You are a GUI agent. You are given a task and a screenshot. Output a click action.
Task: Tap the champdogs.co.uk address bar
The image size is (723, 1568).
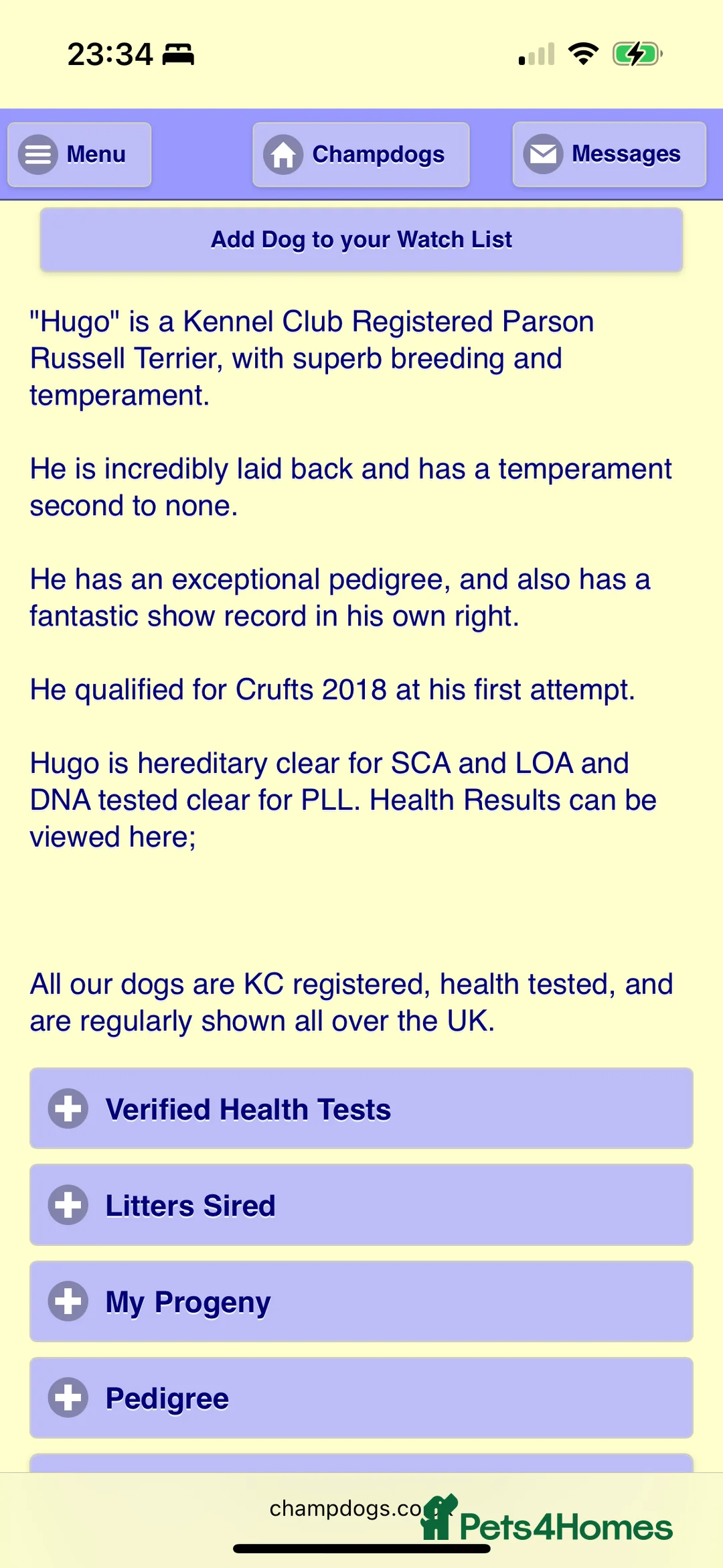click(x=345, y=1508)
